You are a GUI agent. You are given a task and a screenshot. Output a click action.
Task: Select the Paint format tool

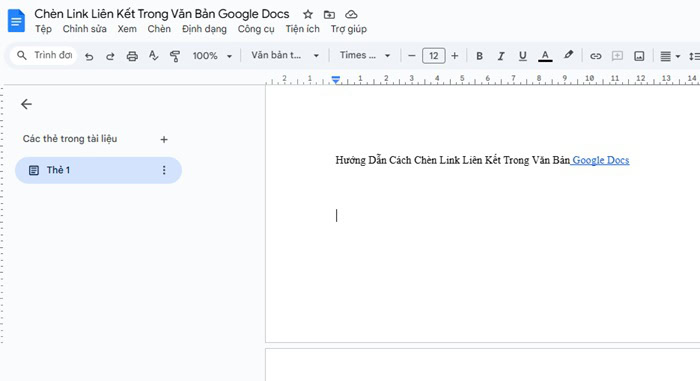coord(175,56)
